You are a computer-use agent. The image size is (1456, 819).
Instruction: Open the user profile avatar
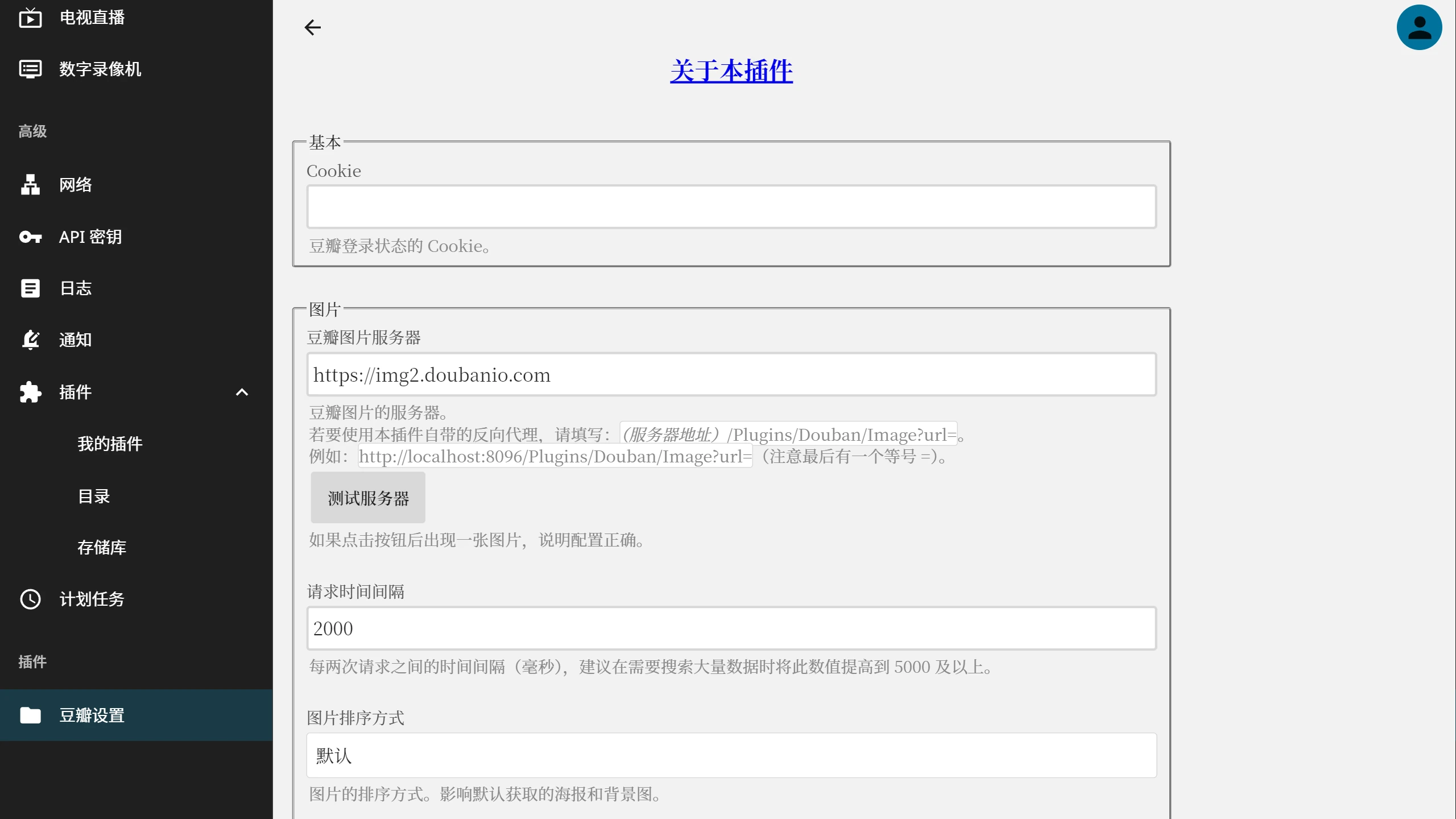click(x=1419, y=27)
